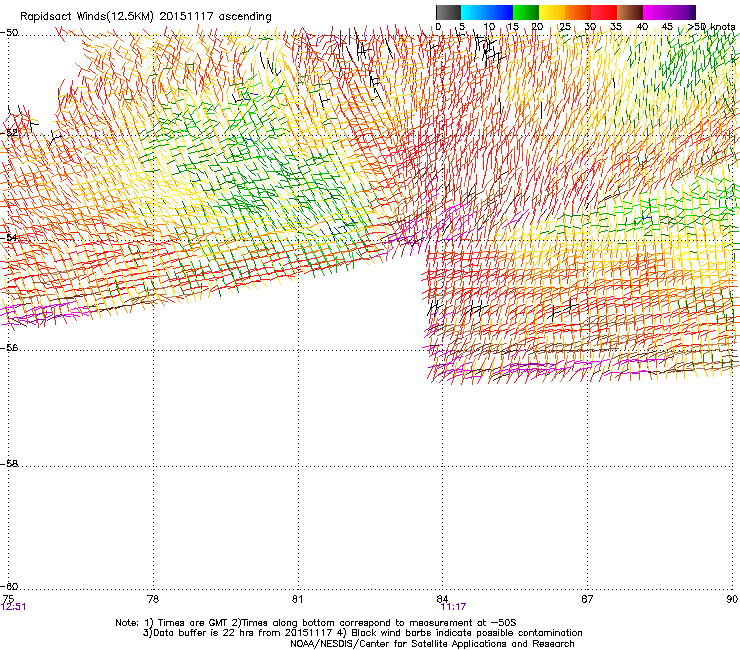Click the '81' longitude axis label
Image resolution: width=740 pixels, height=650 pixels.
click(x=297, y=599)
